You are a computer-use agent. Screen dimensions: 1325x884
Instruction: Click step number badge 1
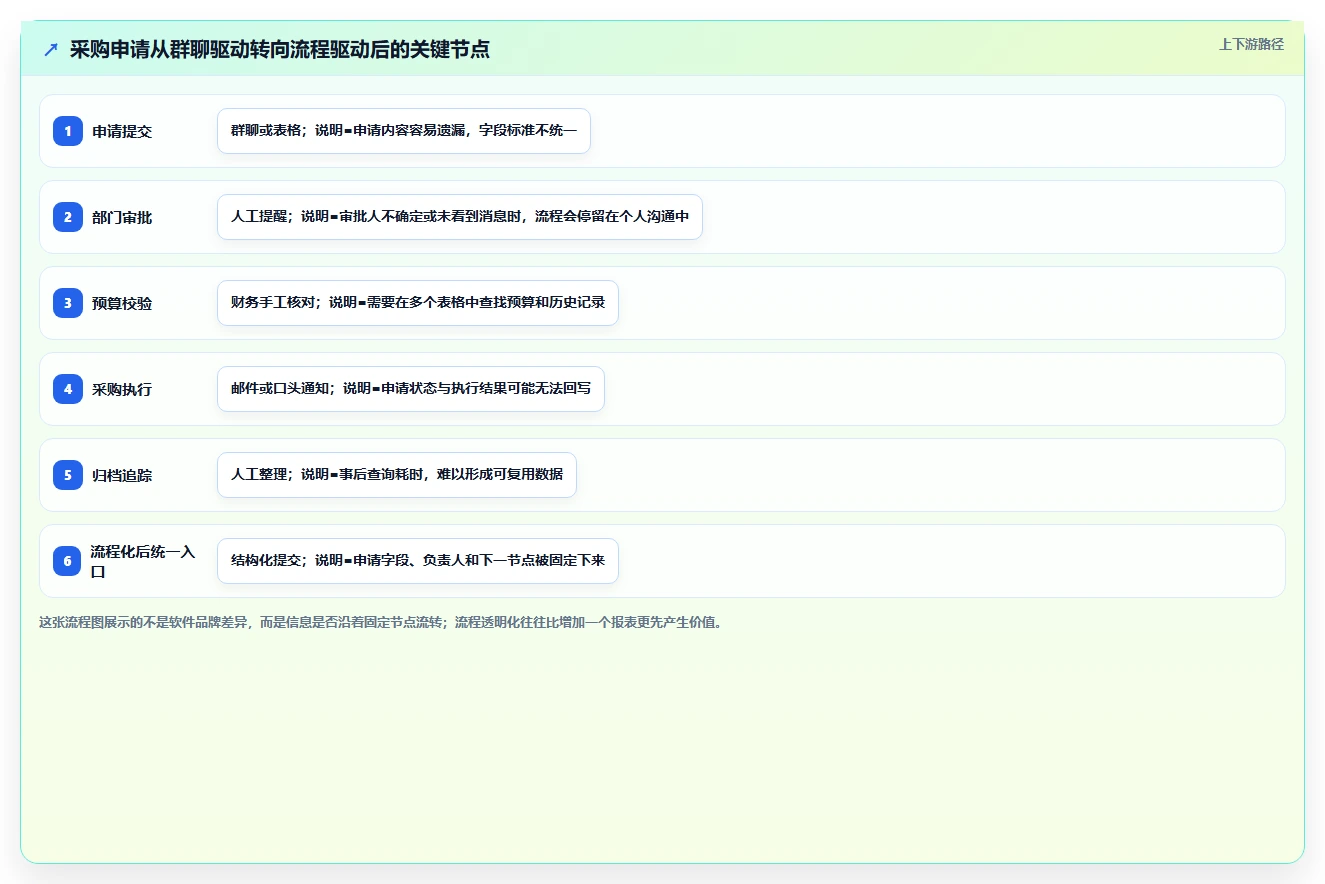click(68, 131)
